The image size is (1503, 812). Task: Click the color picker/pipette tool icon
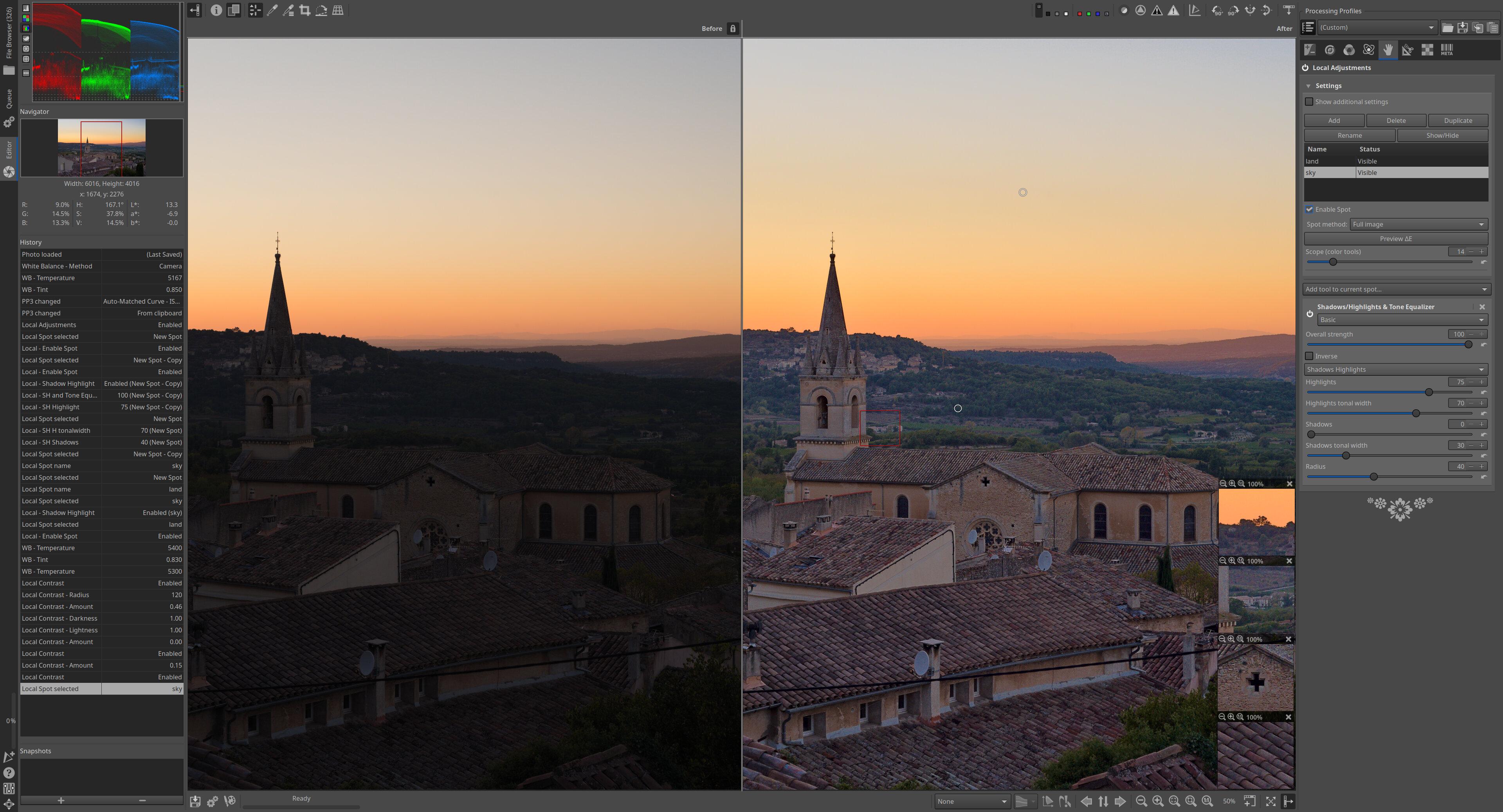click(271, 10)
